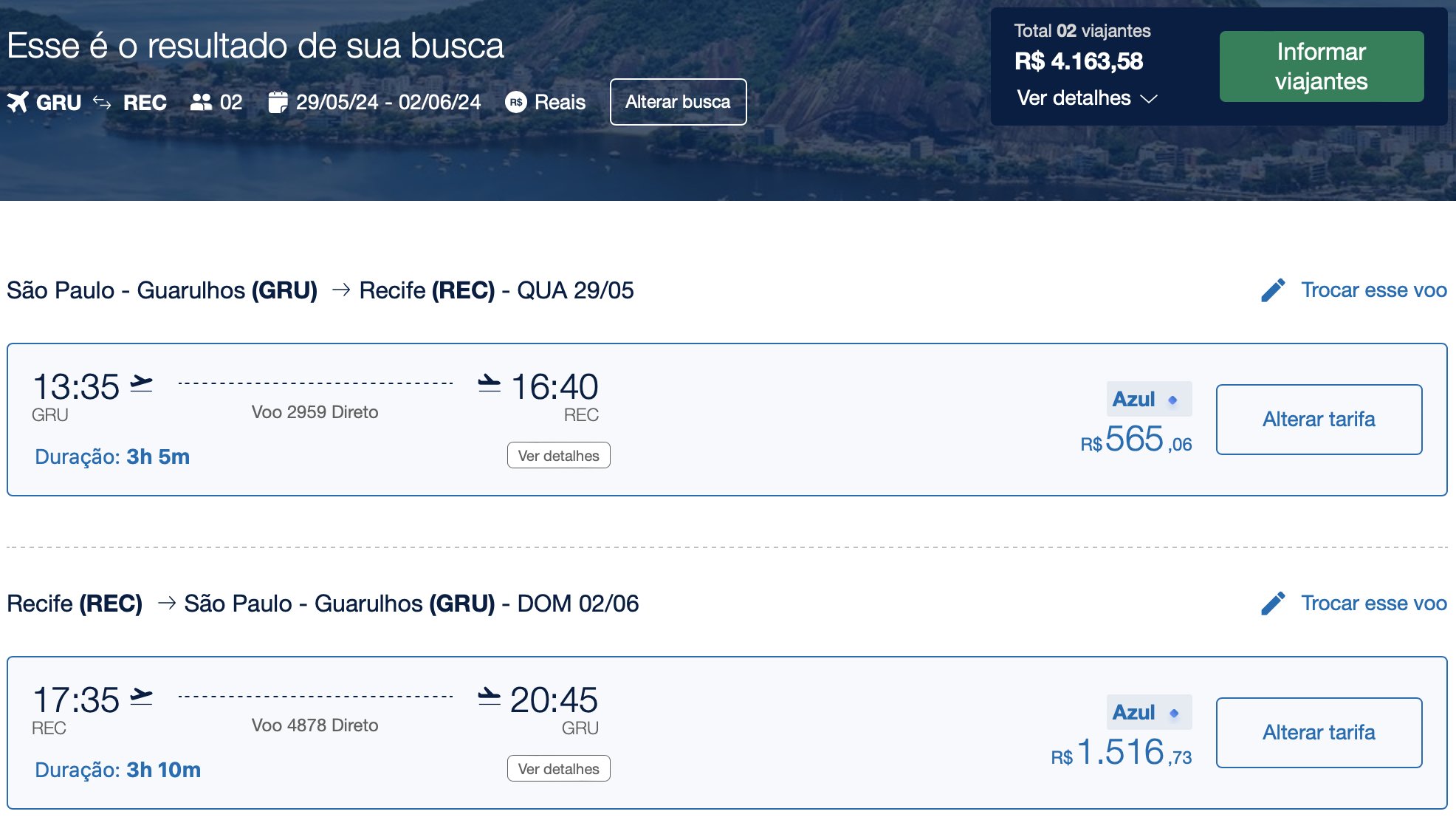1456x817 pixels.
Task: Click the takeoff icon beside 13:35 departure
Action: 141,384
